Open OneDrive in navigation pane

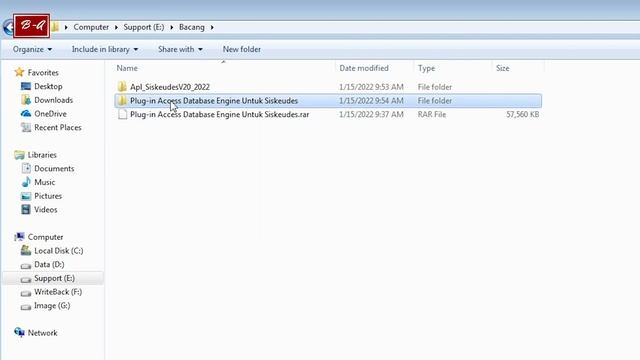pos(50,113)
